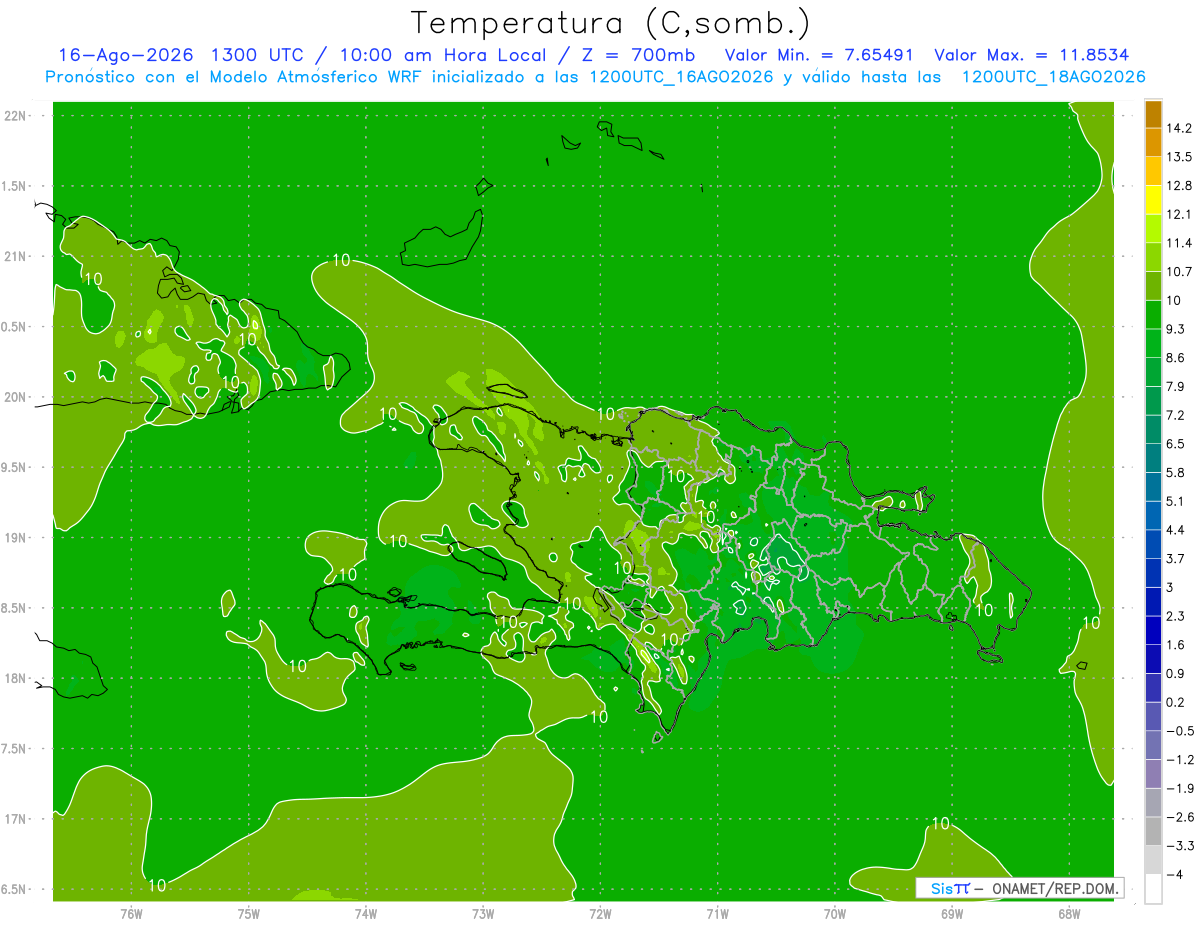This screenshot has height=927, width=1200.
Task: Pick the bright yellow swatch between 12.8 and 12.1
Action: tap(1153, 200)
